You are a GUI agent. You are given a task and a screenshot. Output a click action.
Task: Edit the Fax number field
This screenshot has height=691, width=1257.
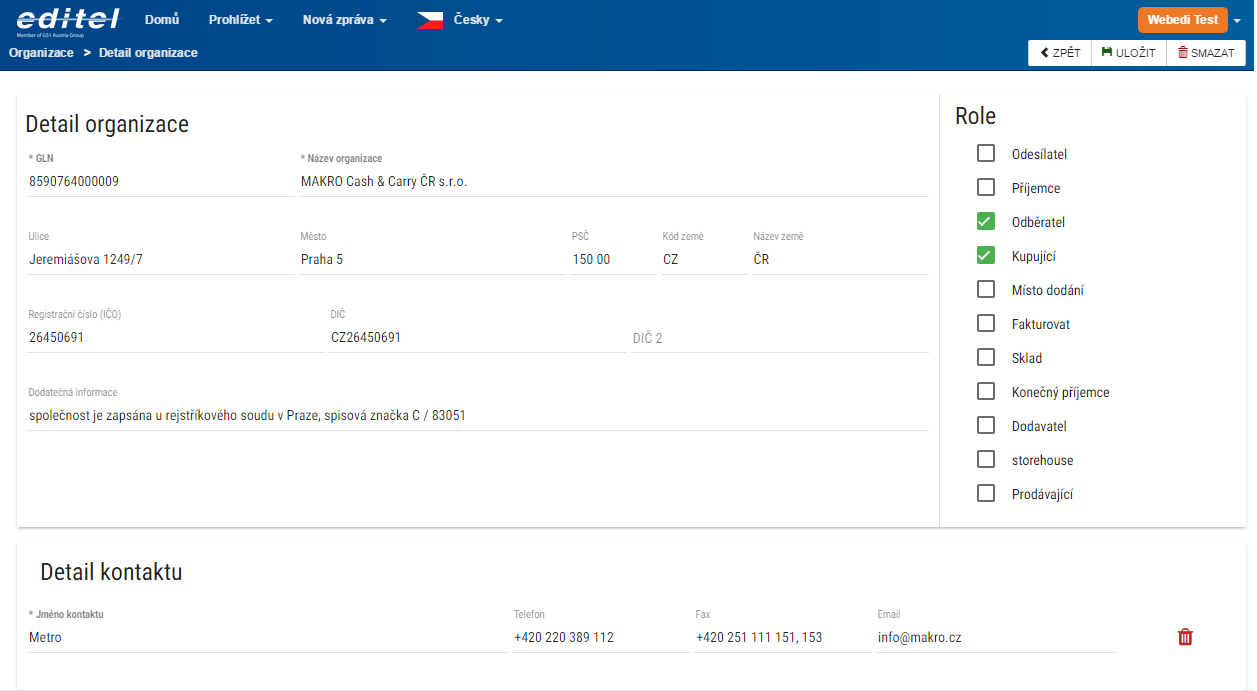point(783,638)
